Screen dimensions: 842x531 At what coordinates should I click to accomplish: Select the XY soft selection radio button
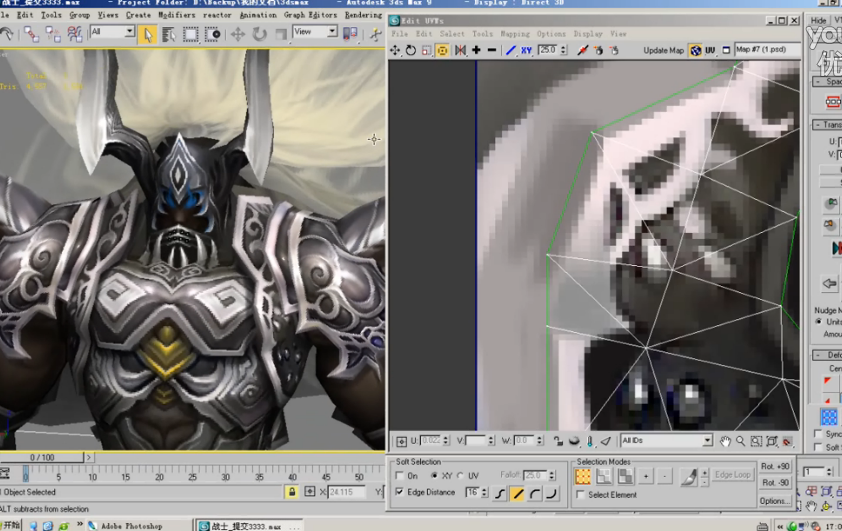(x=434, y=476)
